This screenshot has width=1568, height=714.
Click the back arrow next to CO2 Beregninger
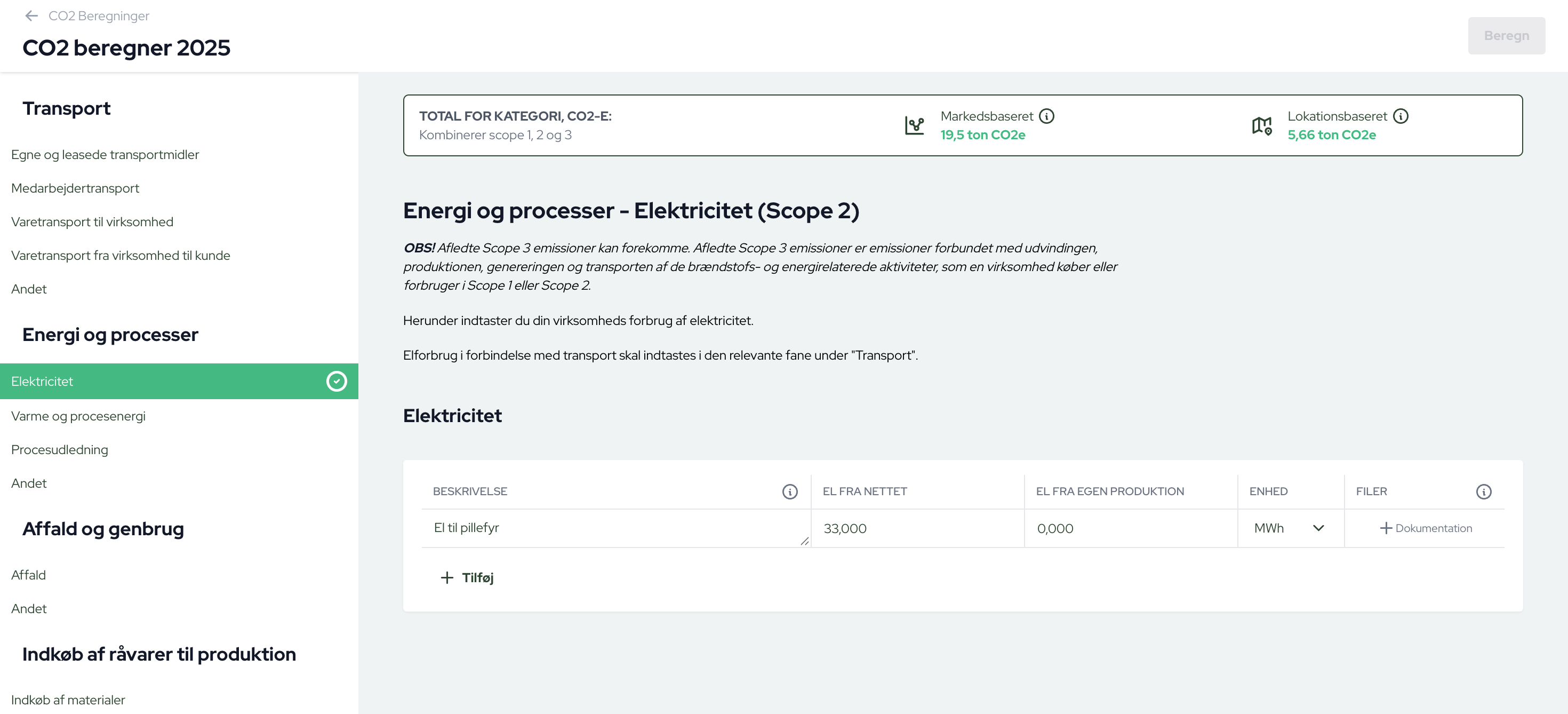tap(31, 16)
